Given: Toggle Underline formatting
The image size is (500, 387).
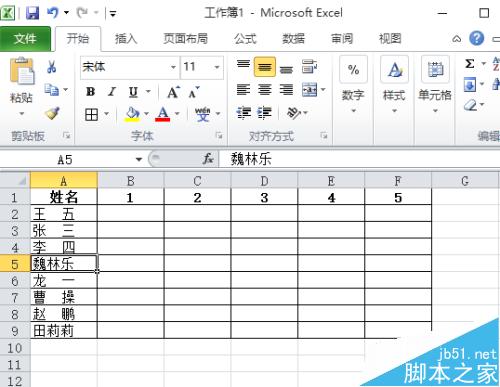Looking at the screenshot, I should coord(133,92).
